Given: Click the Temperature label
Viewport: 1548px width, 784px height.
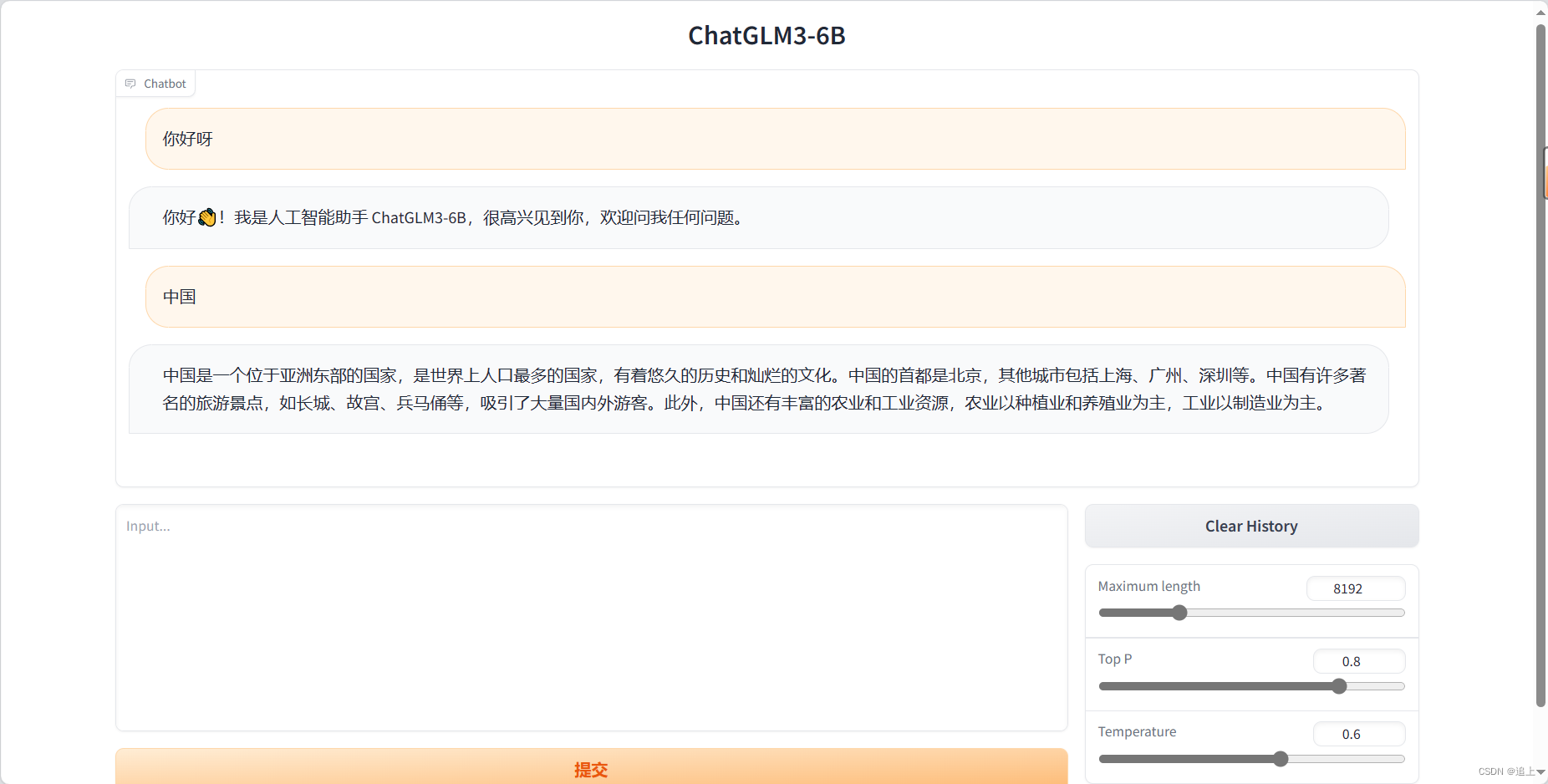Looking at the screenshot, I should [x=1137, y=731].
